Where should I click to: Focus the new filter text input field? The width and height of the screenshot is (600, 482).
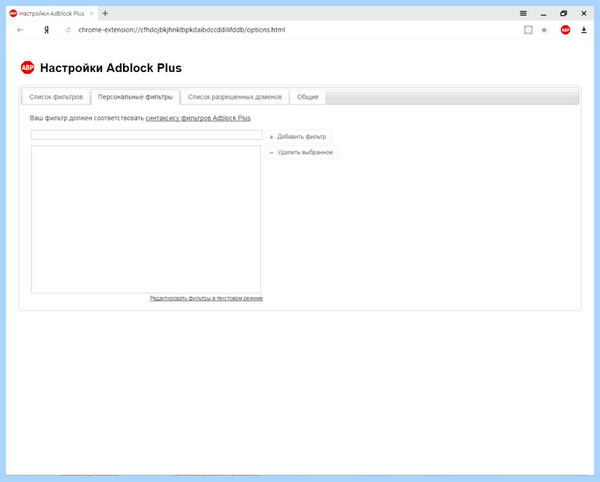pyautogui.click(x=147, y=135)
